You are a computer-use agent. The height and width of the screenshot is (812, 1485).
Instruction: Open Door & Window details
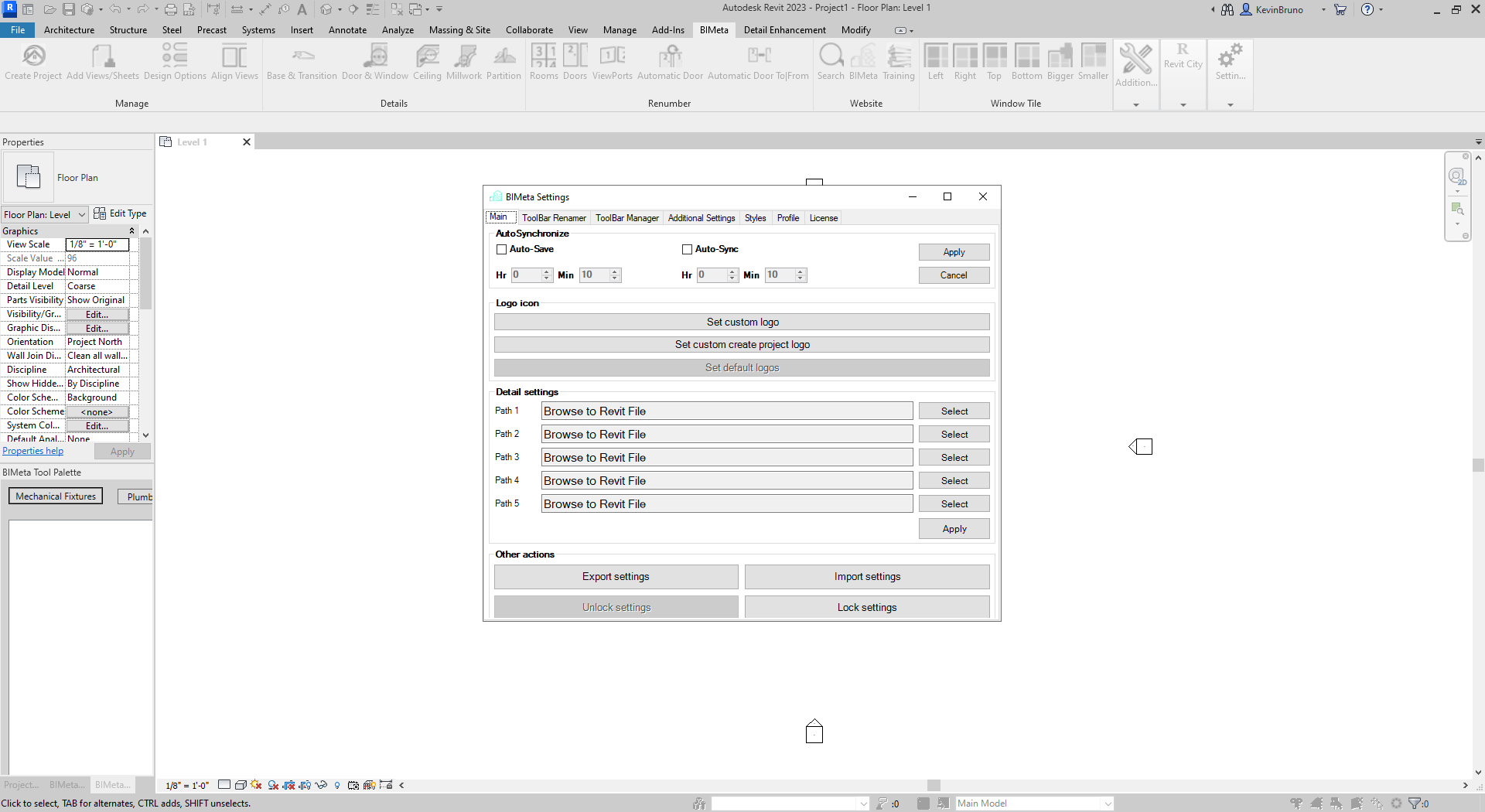(x=375, y=62)
